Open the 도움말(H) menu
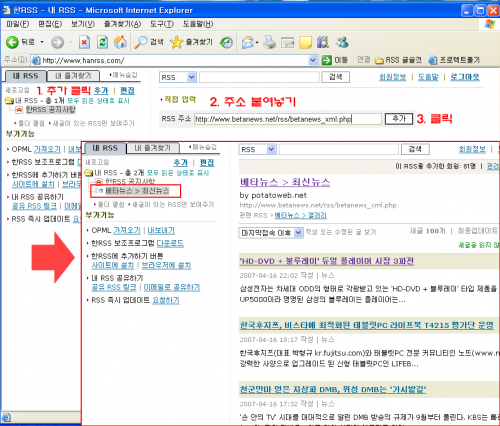The width and height of the screenshot is (500, 426). pyautogui.click(x=198, y=24)
